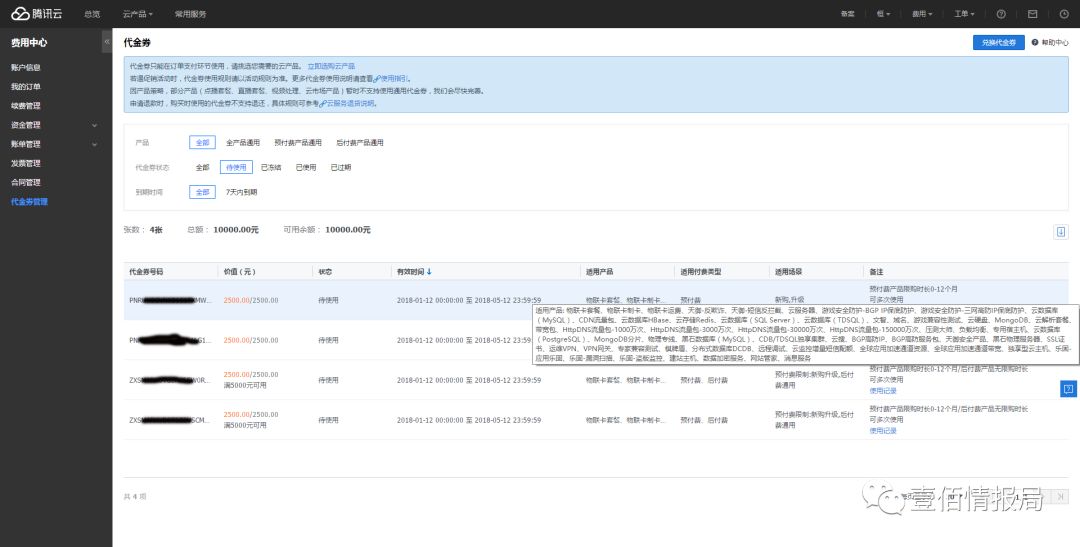
Task: Click the first PNR voucher code cell
Action: pyautogui.click(x=171, y=300)
